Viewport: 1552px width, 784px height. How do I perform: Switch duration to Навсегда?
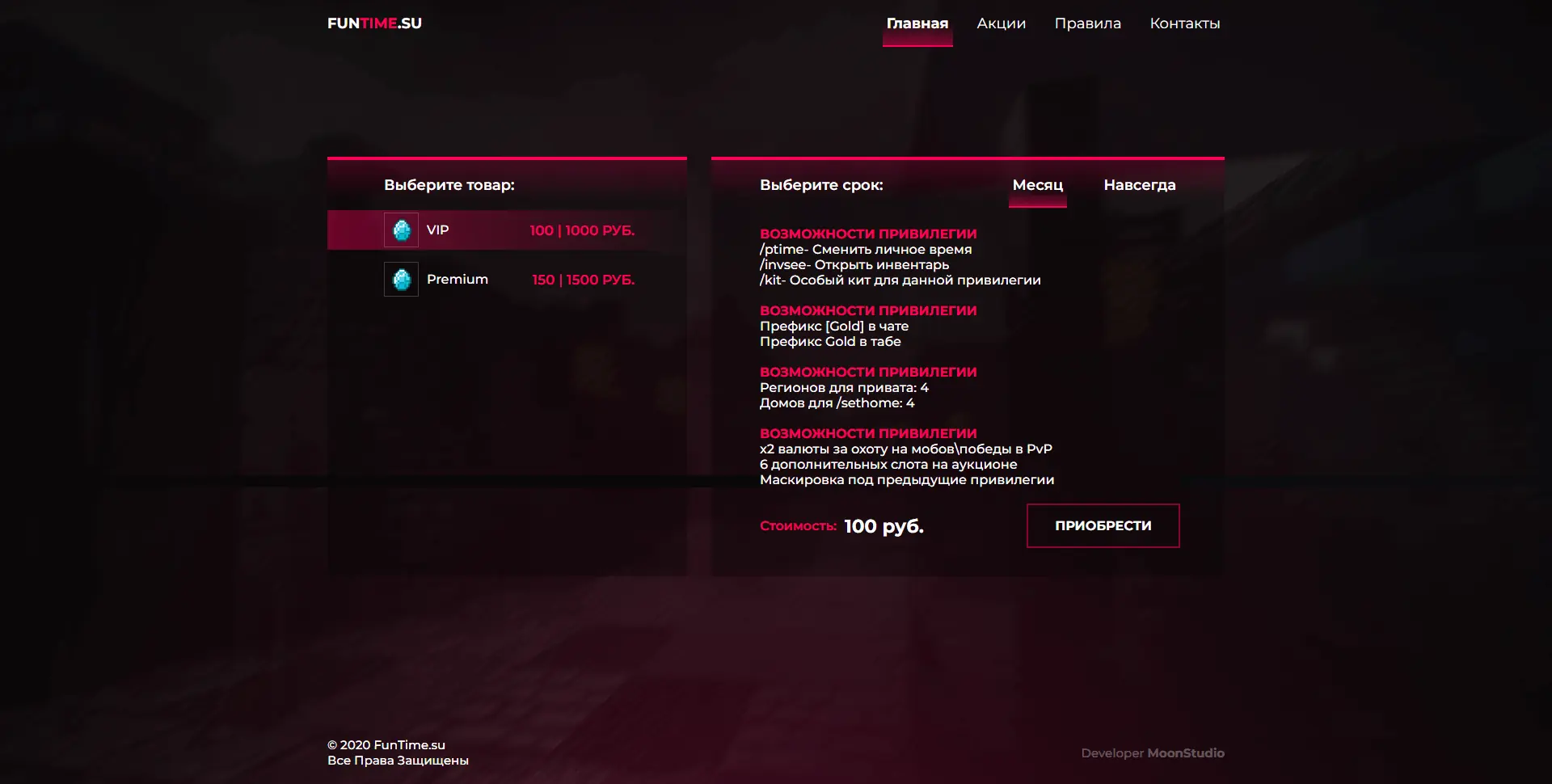coord(1139,185)
